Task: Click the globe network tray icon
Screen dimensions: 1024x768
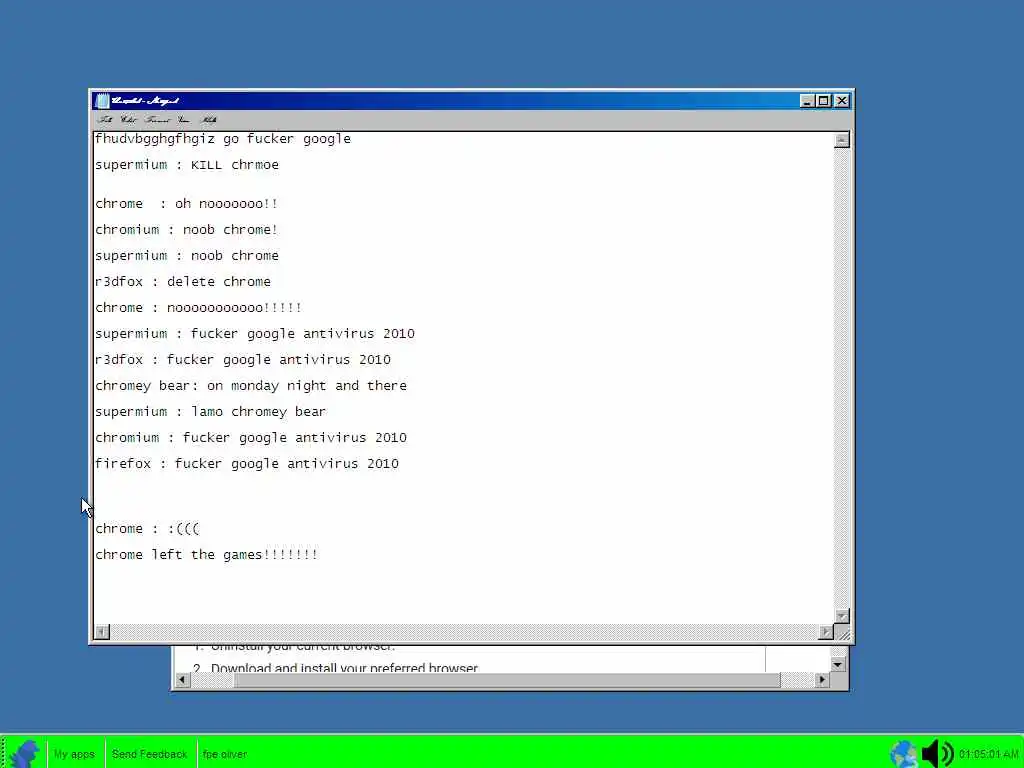Action: pyautogui.click(x=904, y=754)
